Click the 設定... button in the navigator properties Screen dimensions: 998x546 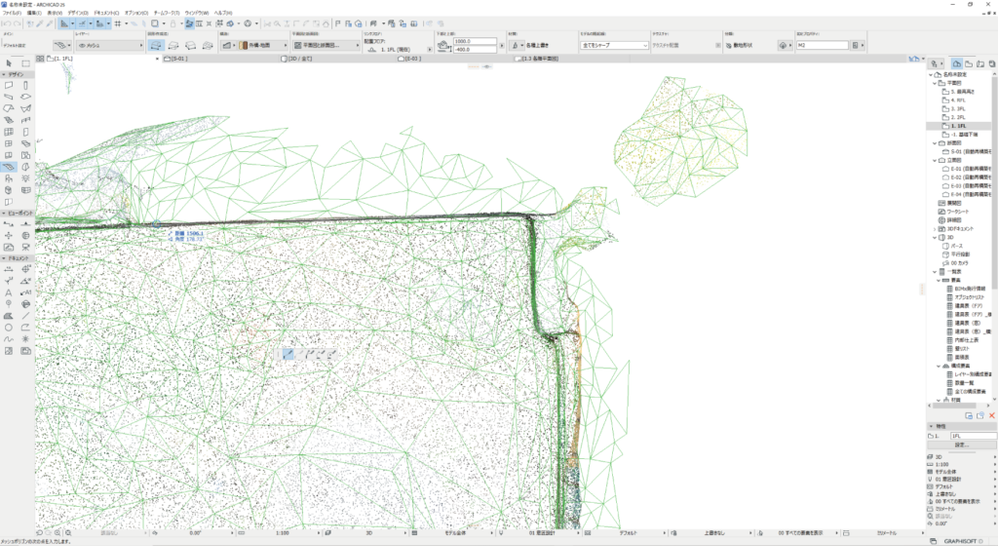tap(960, 445)
